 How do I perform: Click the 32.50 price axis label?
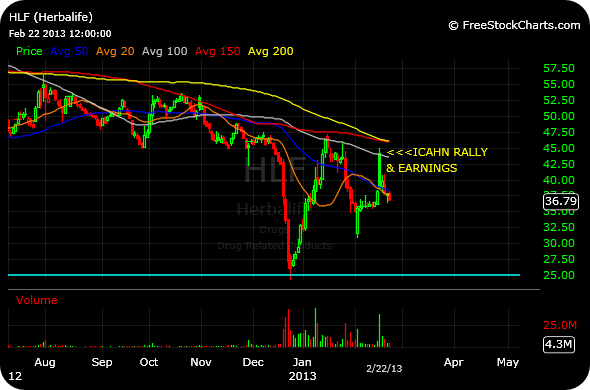point(559,227)
